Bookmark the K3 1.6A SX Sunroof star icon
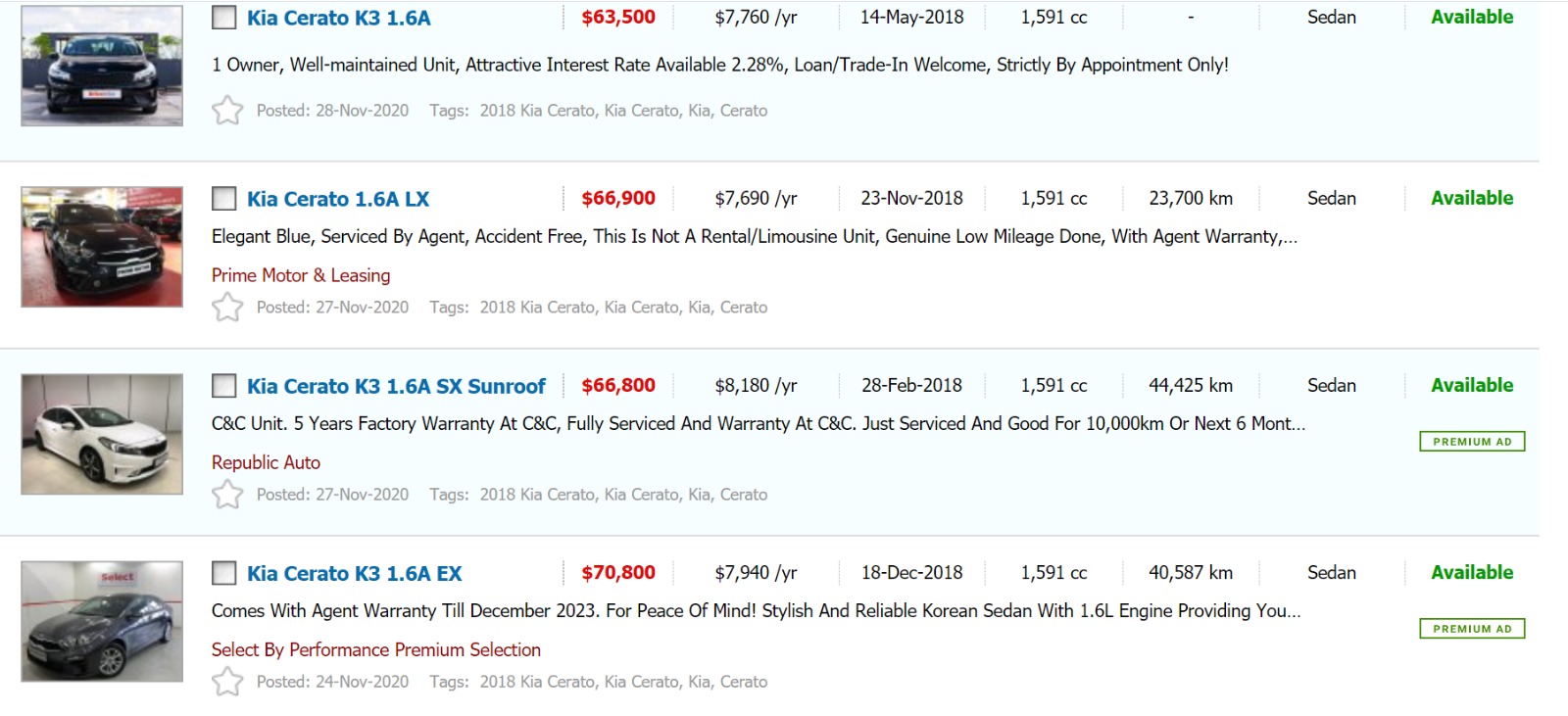The image size is (1568, 716). coord(227,494)
